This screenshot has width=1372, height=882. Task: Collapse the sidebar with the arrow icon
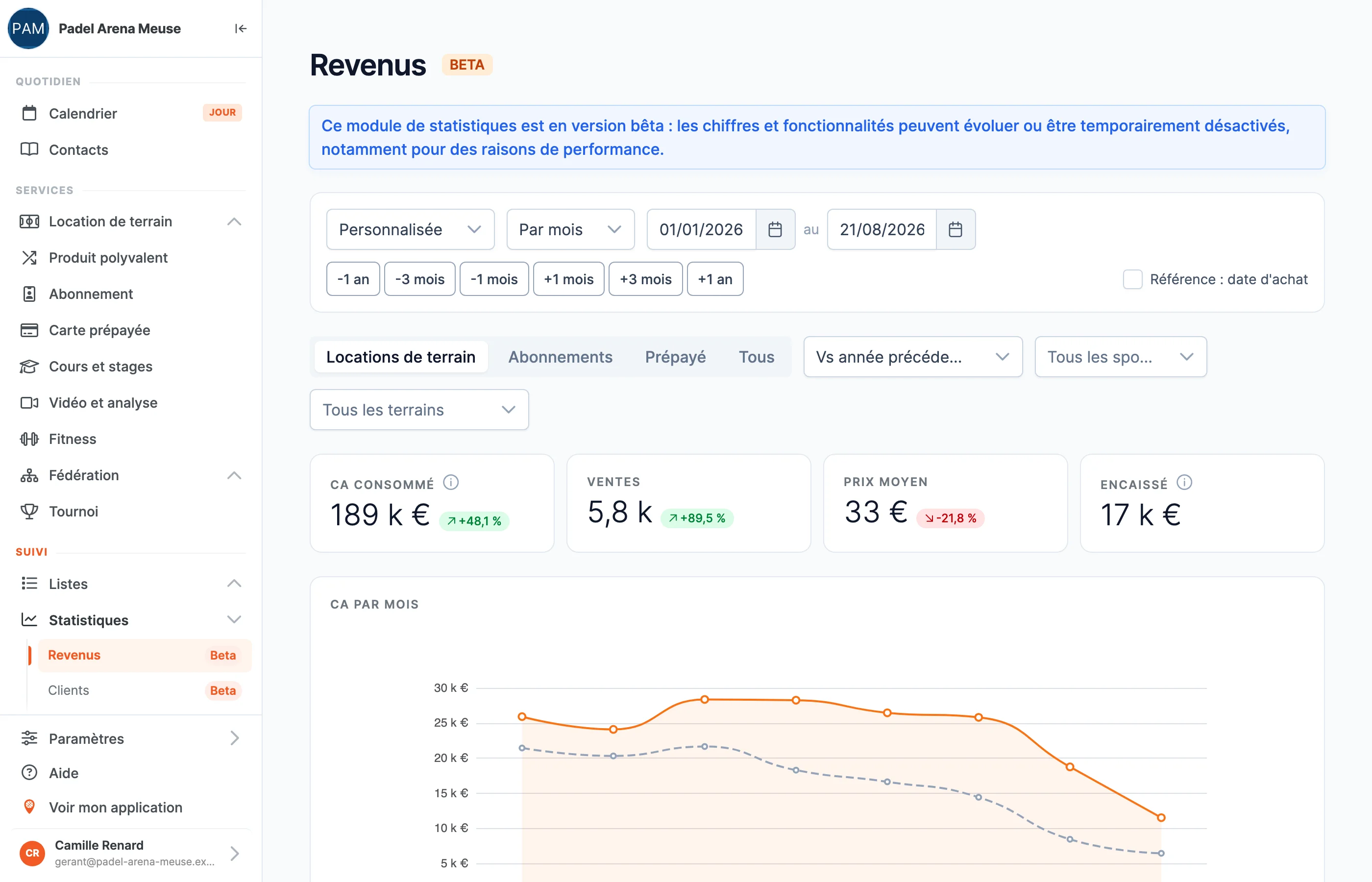(241, 28)
